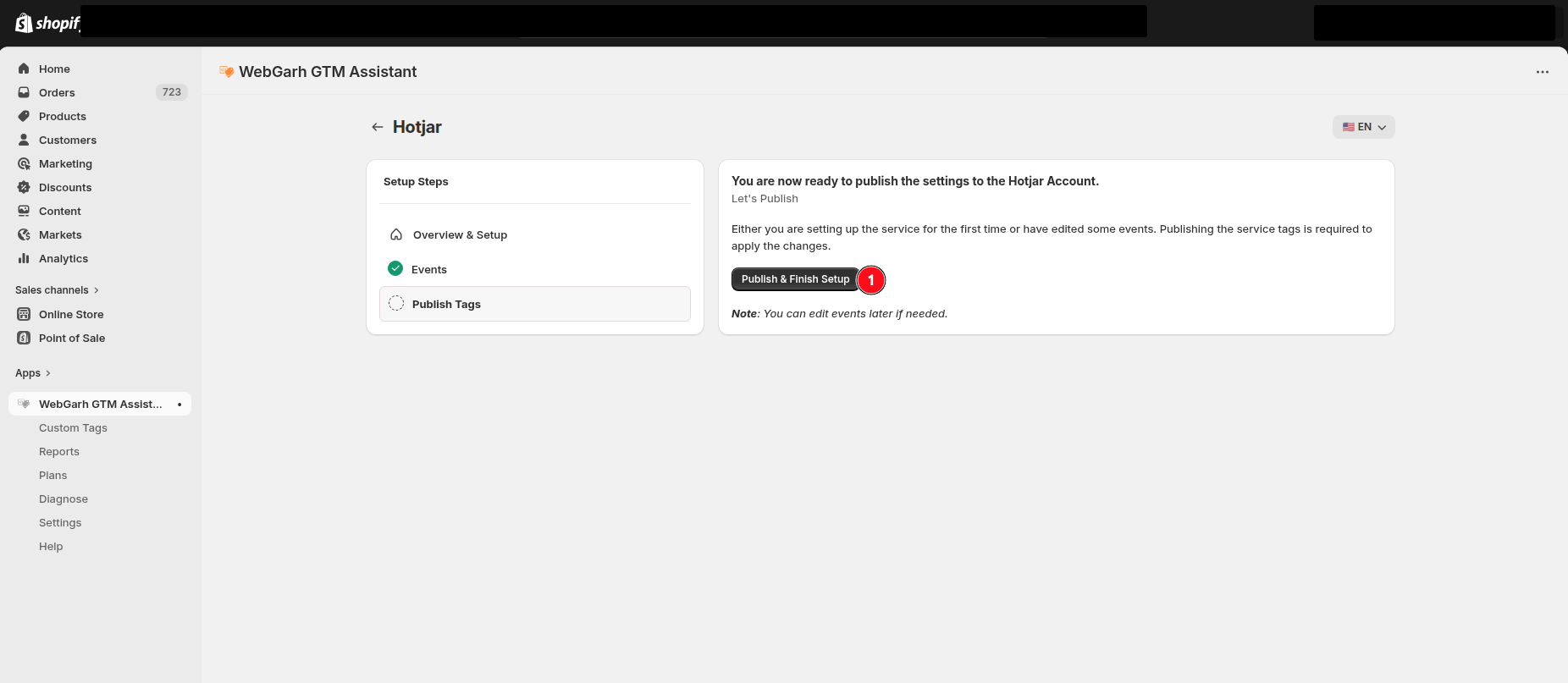Open the three-dot menu at top right

point(1543,72)
